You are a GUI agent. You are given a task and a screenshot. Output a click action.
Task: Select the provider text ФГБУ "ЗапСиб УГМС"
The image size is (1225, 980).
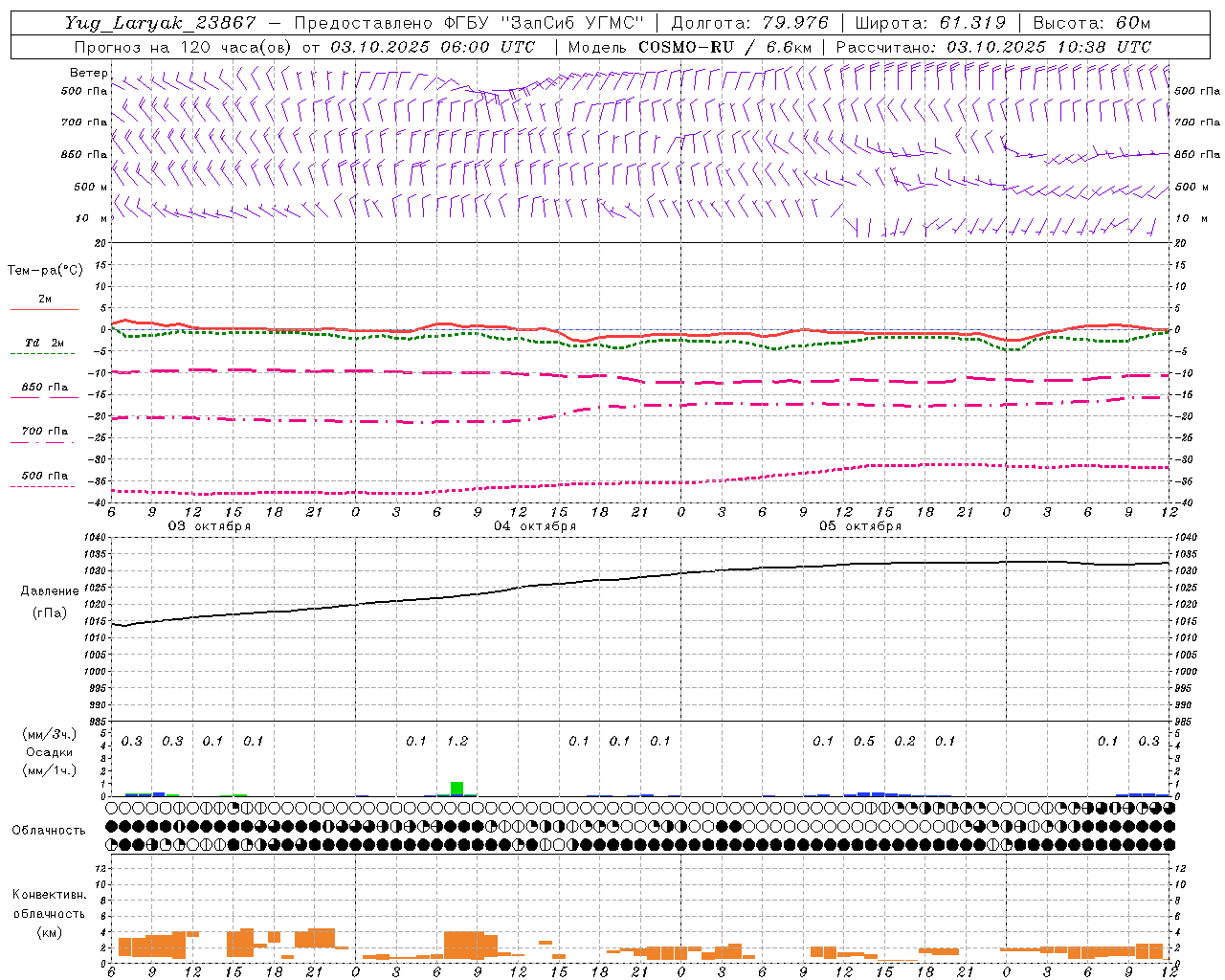(x=543, y=23)
